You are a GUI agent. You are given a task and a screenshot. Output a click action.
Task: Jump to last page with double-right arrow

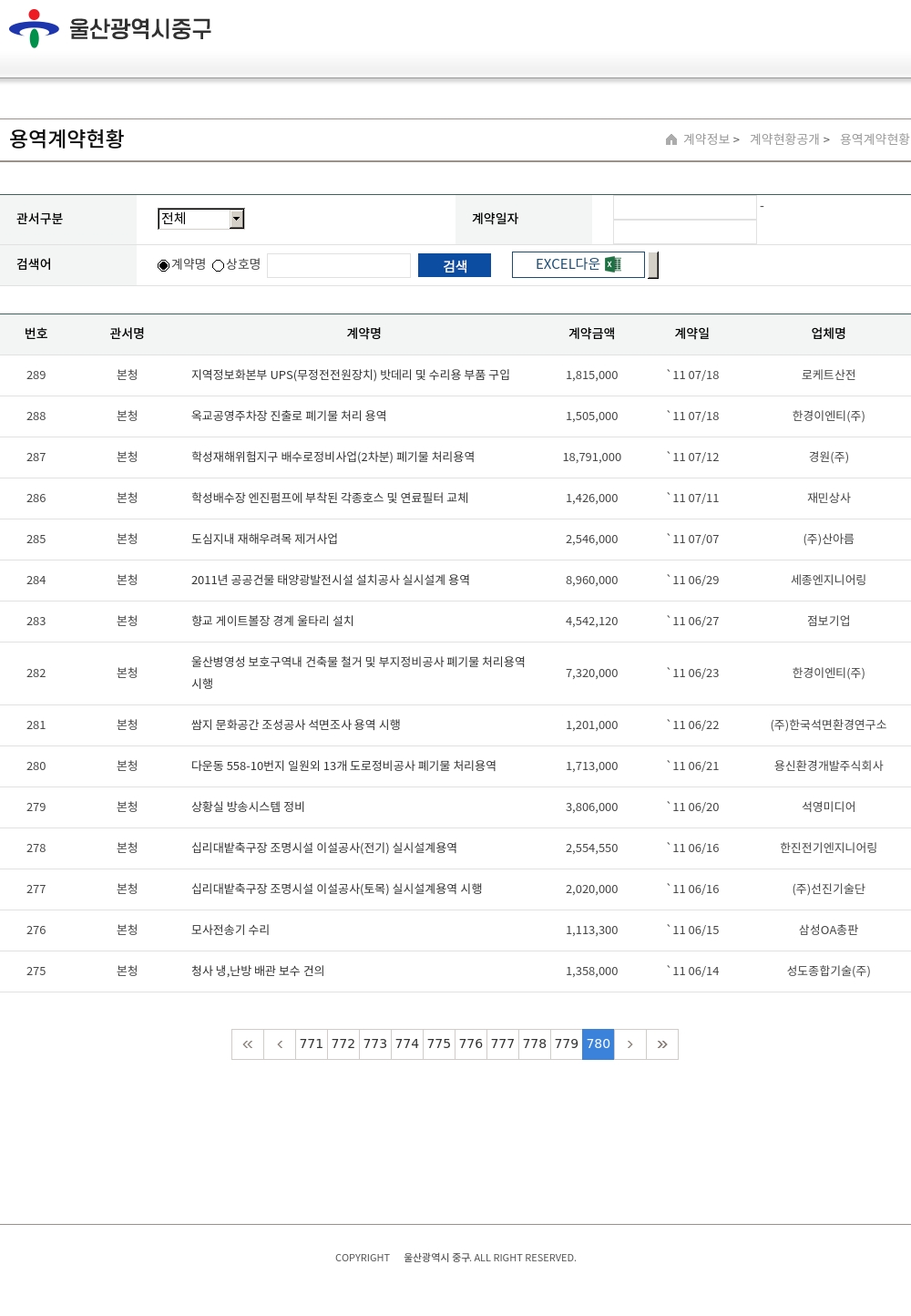click(x=662, y=1044)
